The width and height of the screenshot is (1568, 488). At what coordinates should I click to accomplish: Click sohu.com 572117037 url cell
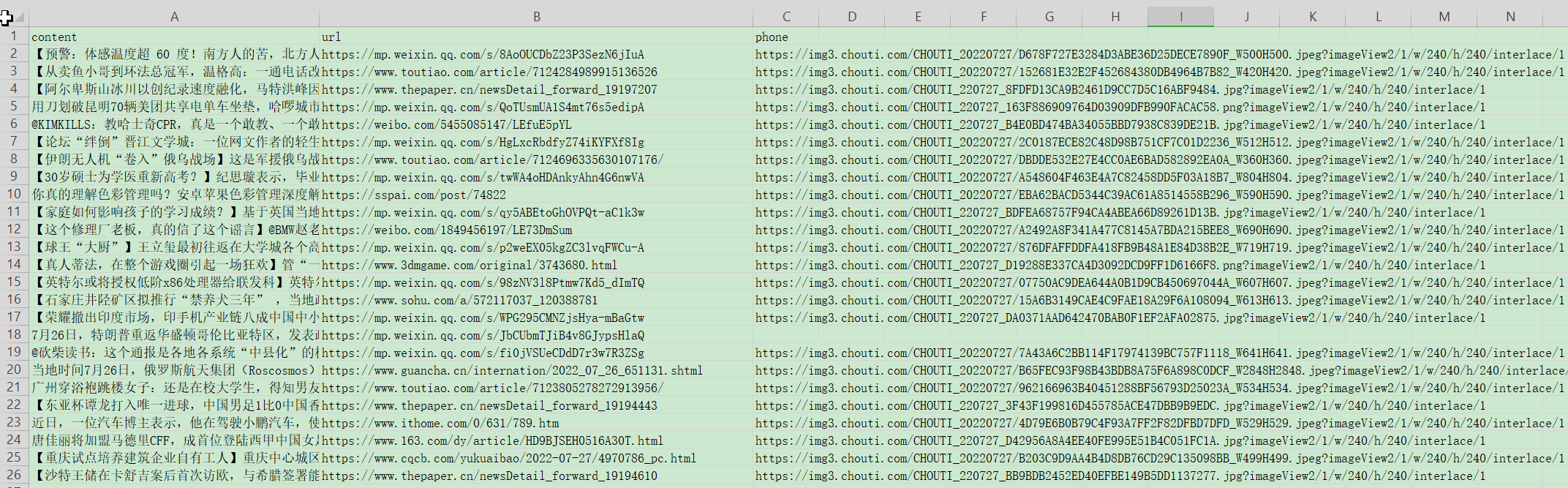tap(536, 300)
